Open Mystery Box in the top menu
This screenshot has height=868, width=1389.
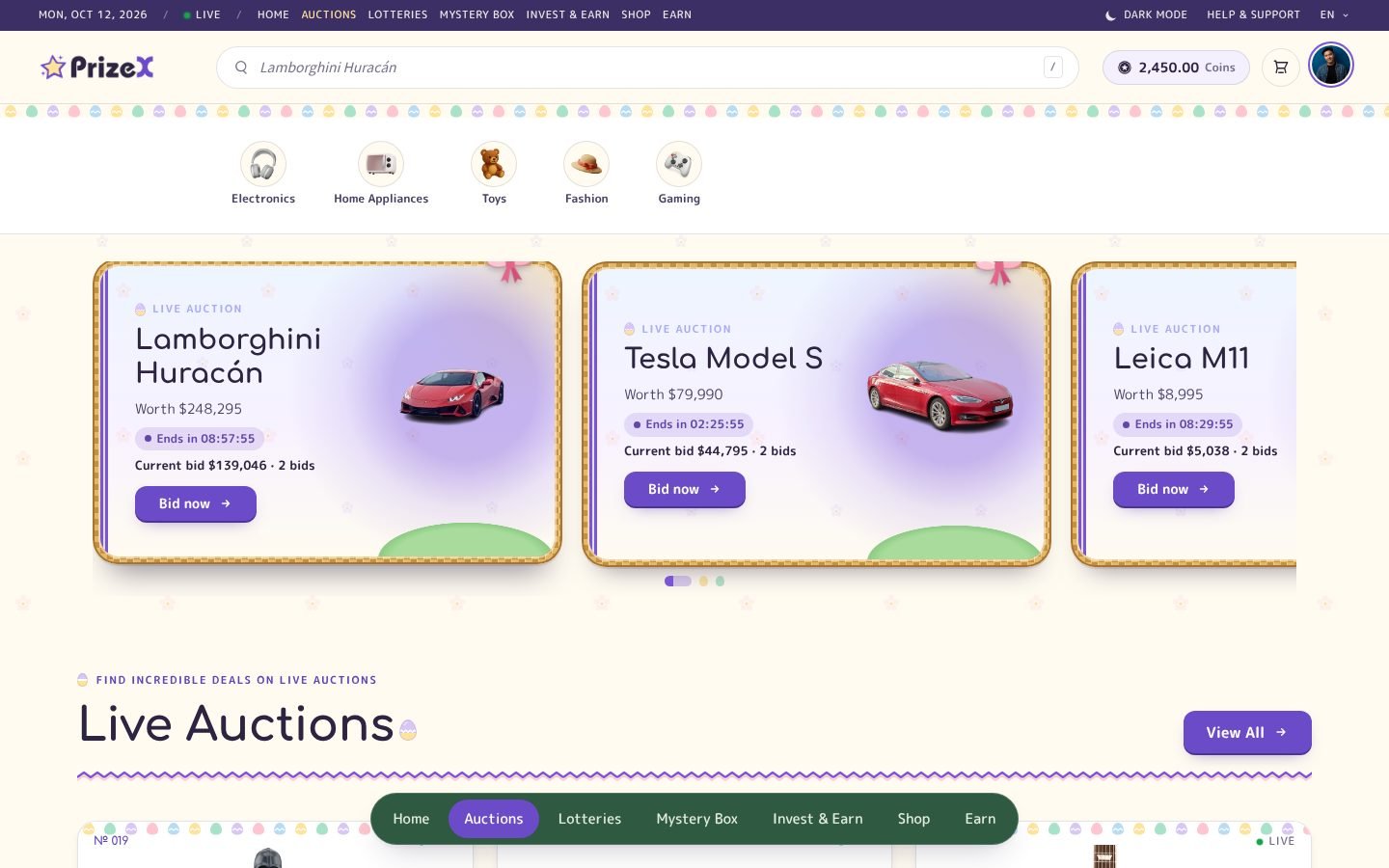pos(477,14)
